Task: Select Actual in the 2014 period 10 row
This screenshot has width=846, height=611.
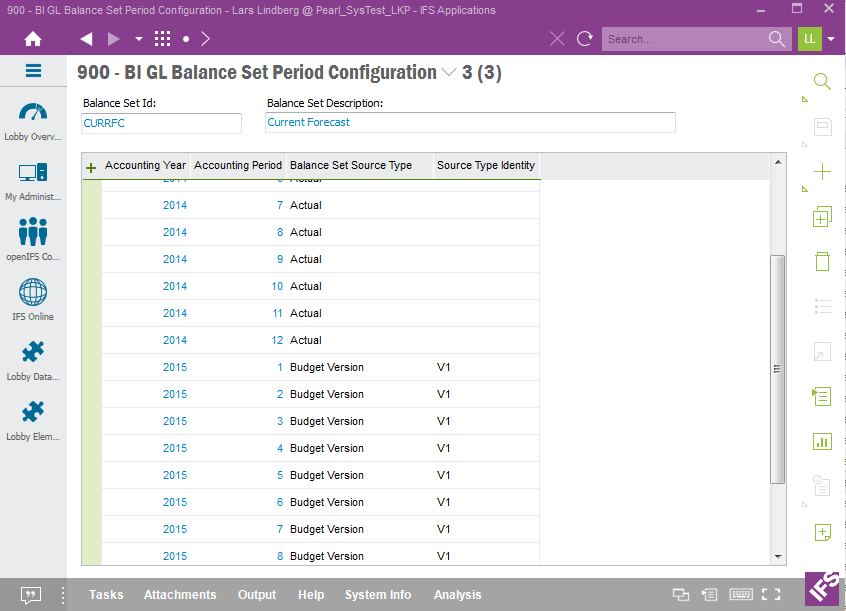Action: point(306,286)
